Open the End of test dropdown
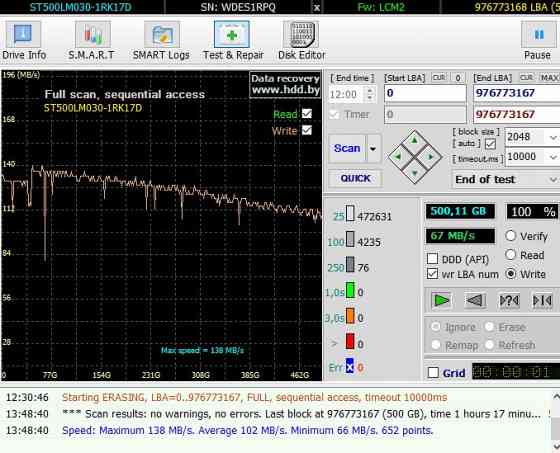Screen dimensions: 560x453 click(x=506, y=179)
